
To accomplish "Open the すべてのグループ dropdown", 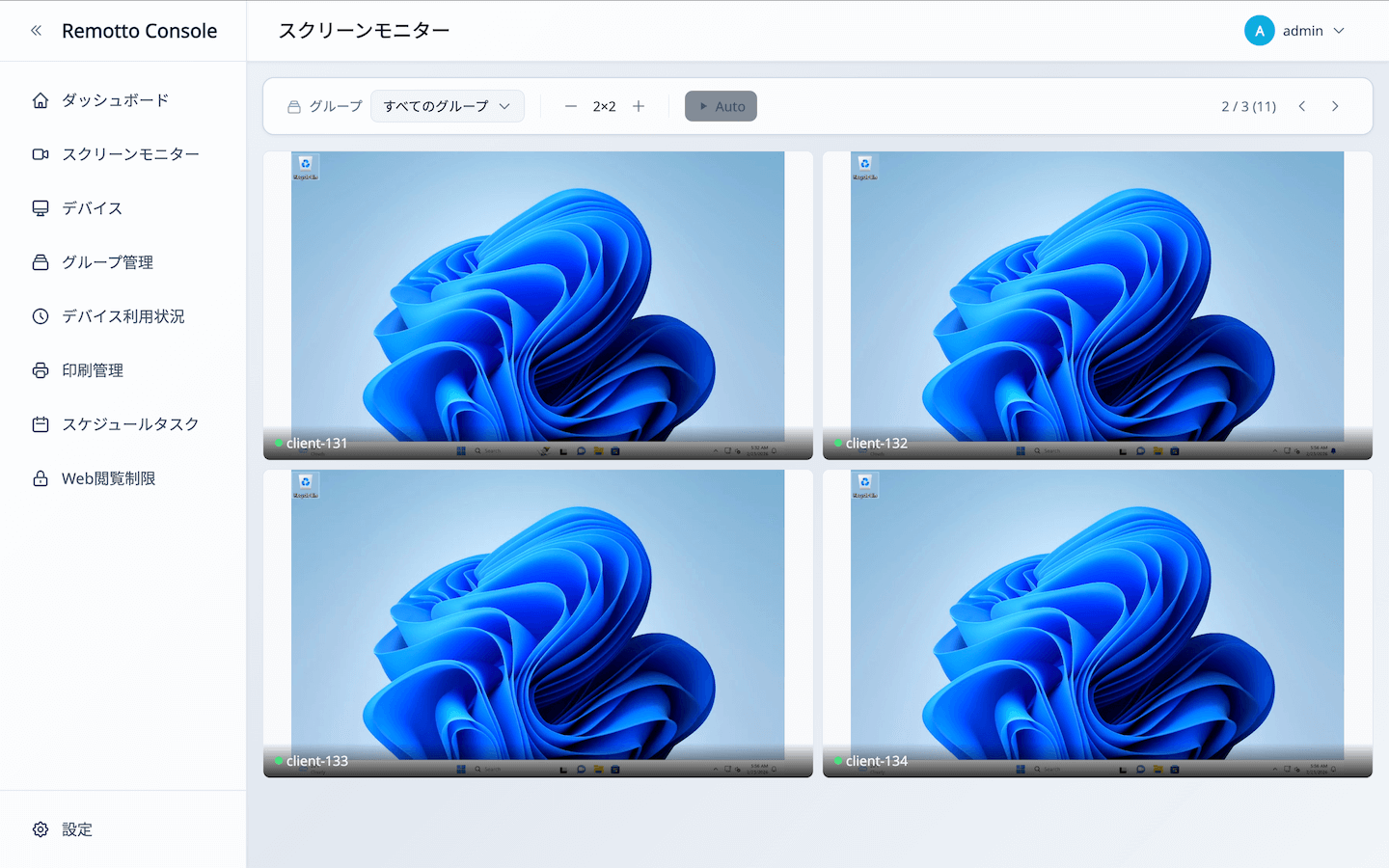I will click(448, 106).
